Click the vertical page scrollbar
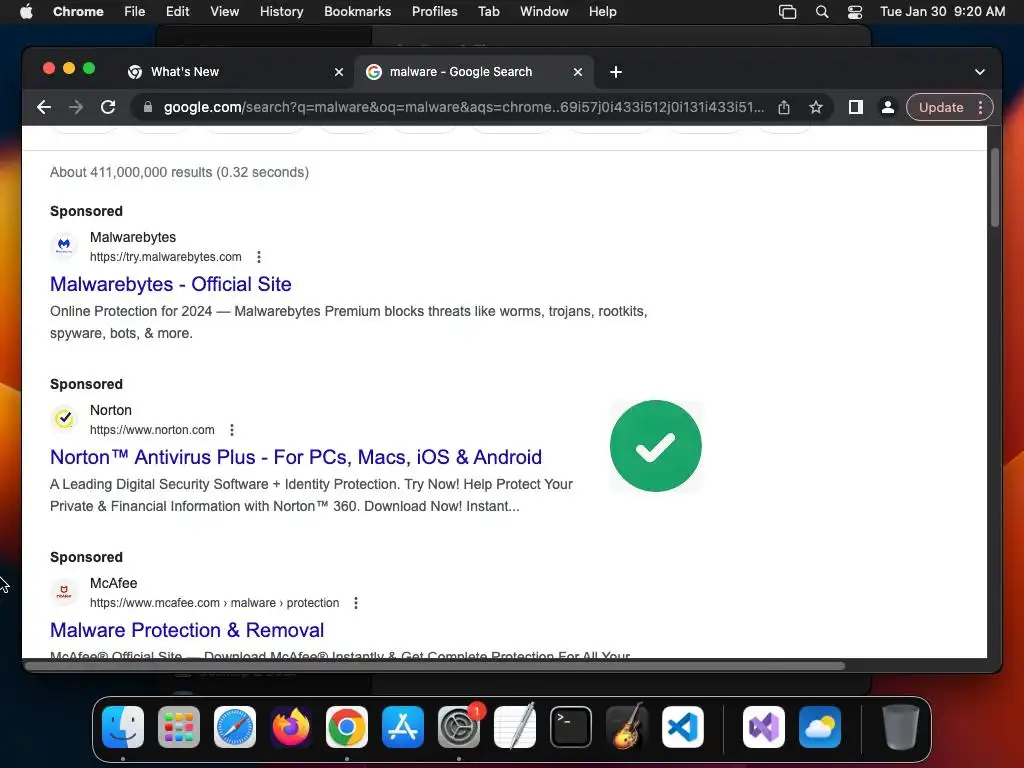This screenshot has height=768, width=1024. (995, 188)
